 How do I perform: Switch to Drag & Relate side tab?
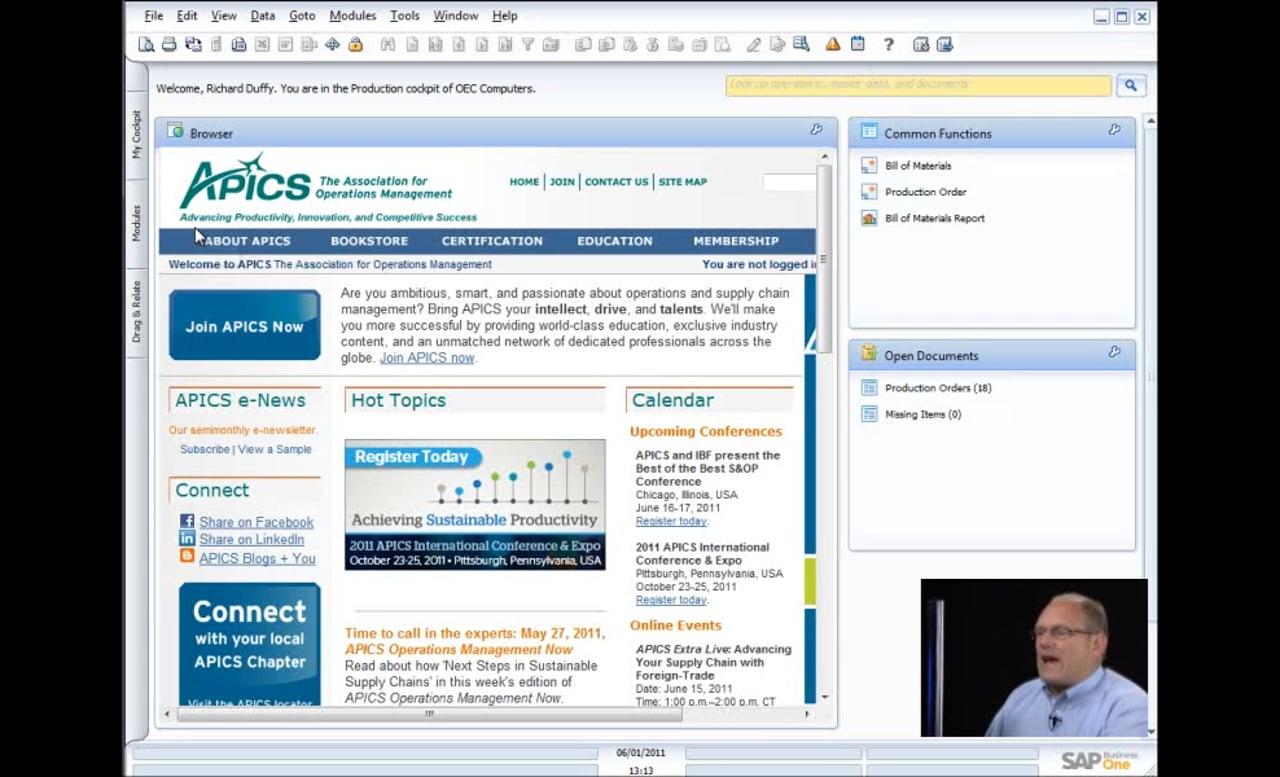pyautogui.click(x=137, y=311)
